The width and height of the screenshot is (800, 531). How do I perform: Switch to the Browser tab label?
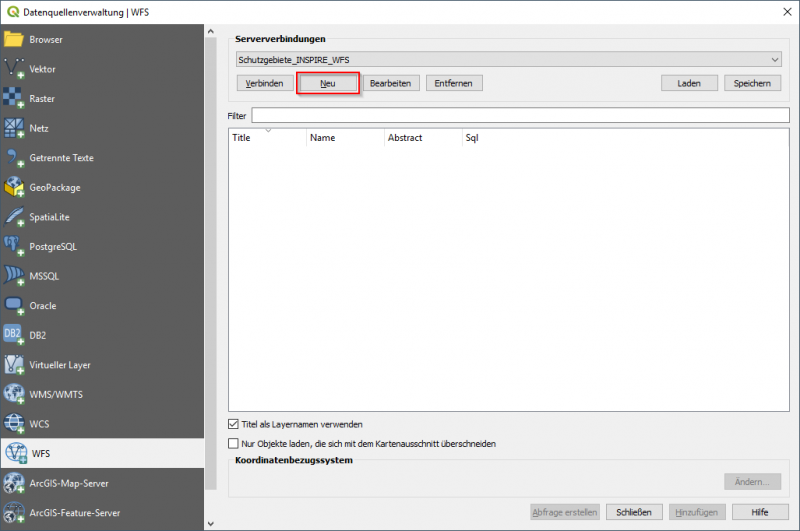[x=46, y=39]
